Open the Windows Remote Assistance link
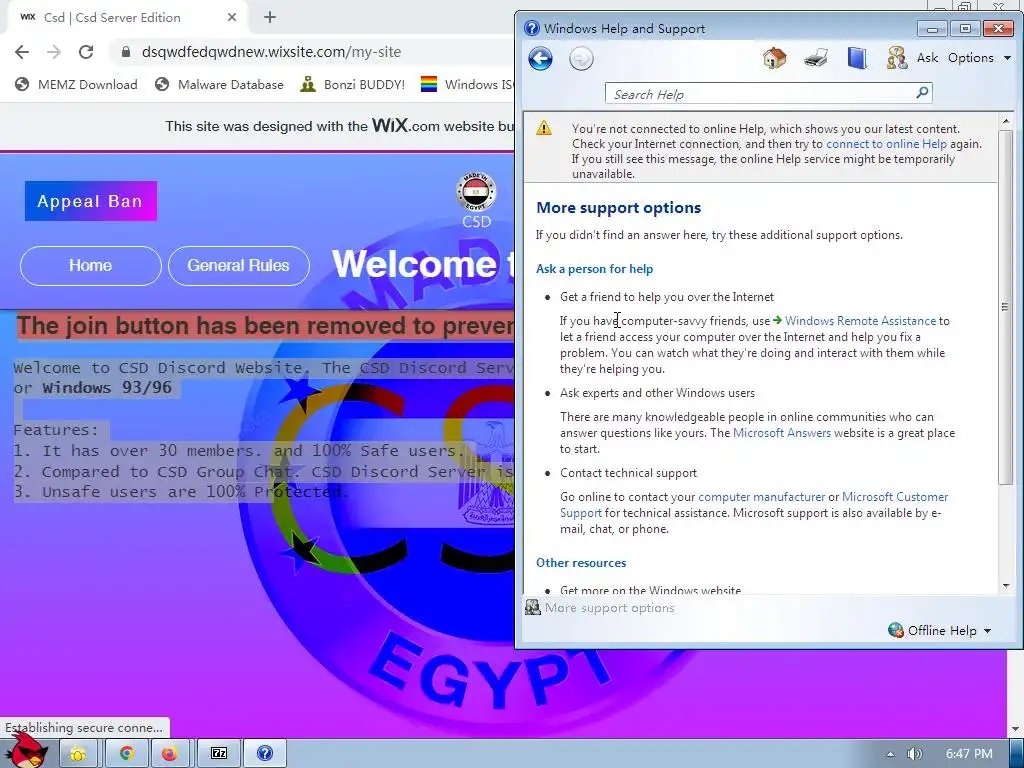This screenshot has width=1024, height=768. click(x=860, y=321)
